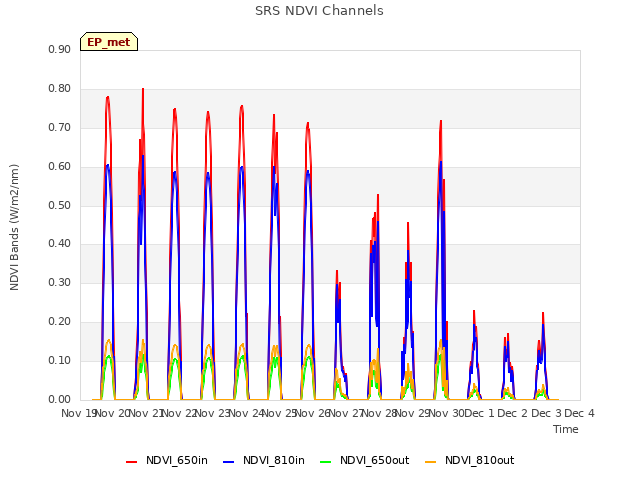640x480 pixels.
Task: Click the Dec 1 x-axis date label
Action: [x=480, y=413]
